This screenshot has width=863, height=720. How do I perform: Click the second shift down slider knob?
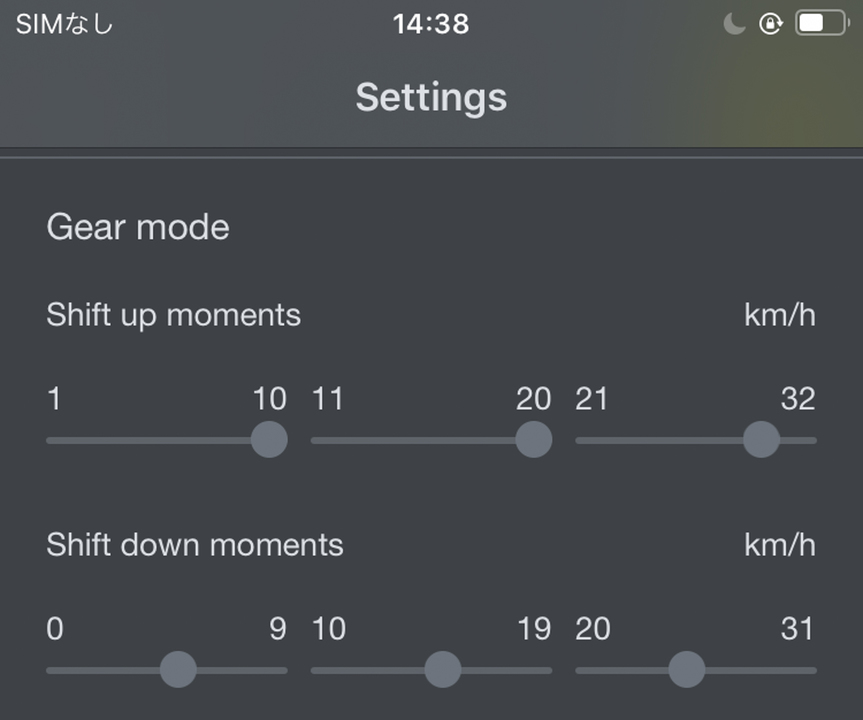click(x=443, y=669)
